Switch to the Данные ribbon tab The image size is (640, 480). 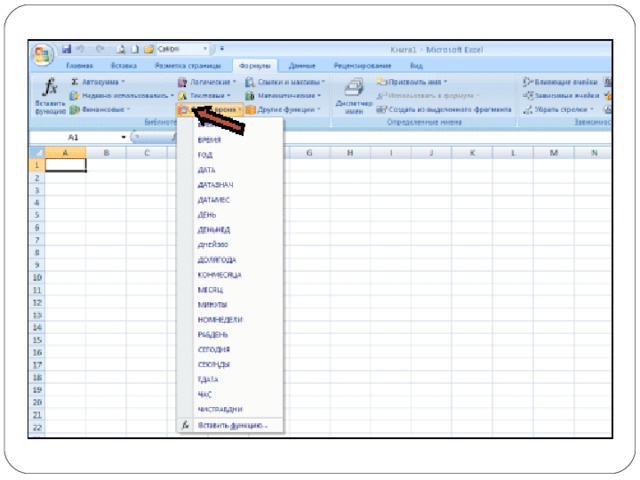[302, 65]
